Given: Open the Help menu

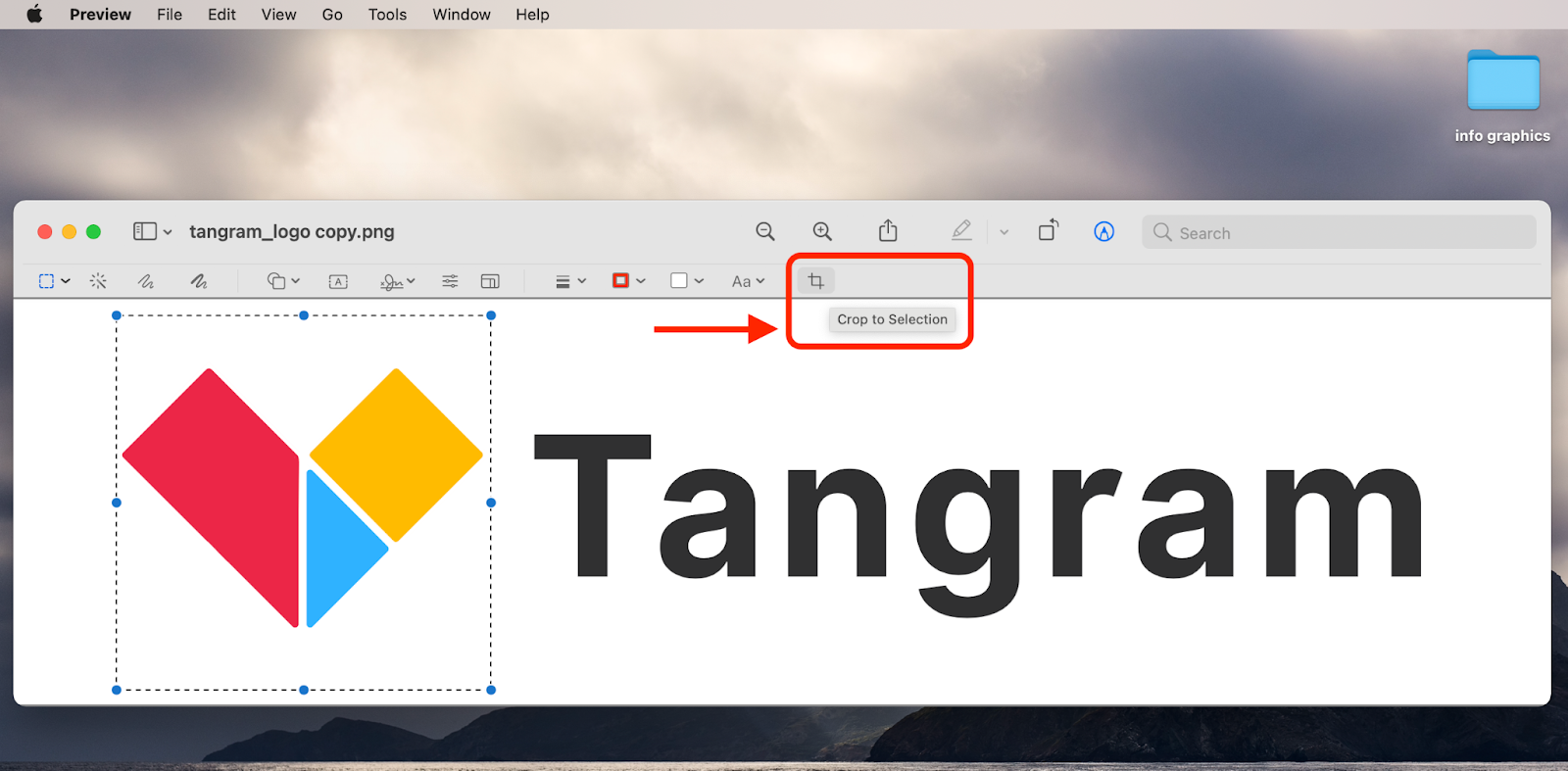Looking at the screenshot, I should (x=532, y=15).
